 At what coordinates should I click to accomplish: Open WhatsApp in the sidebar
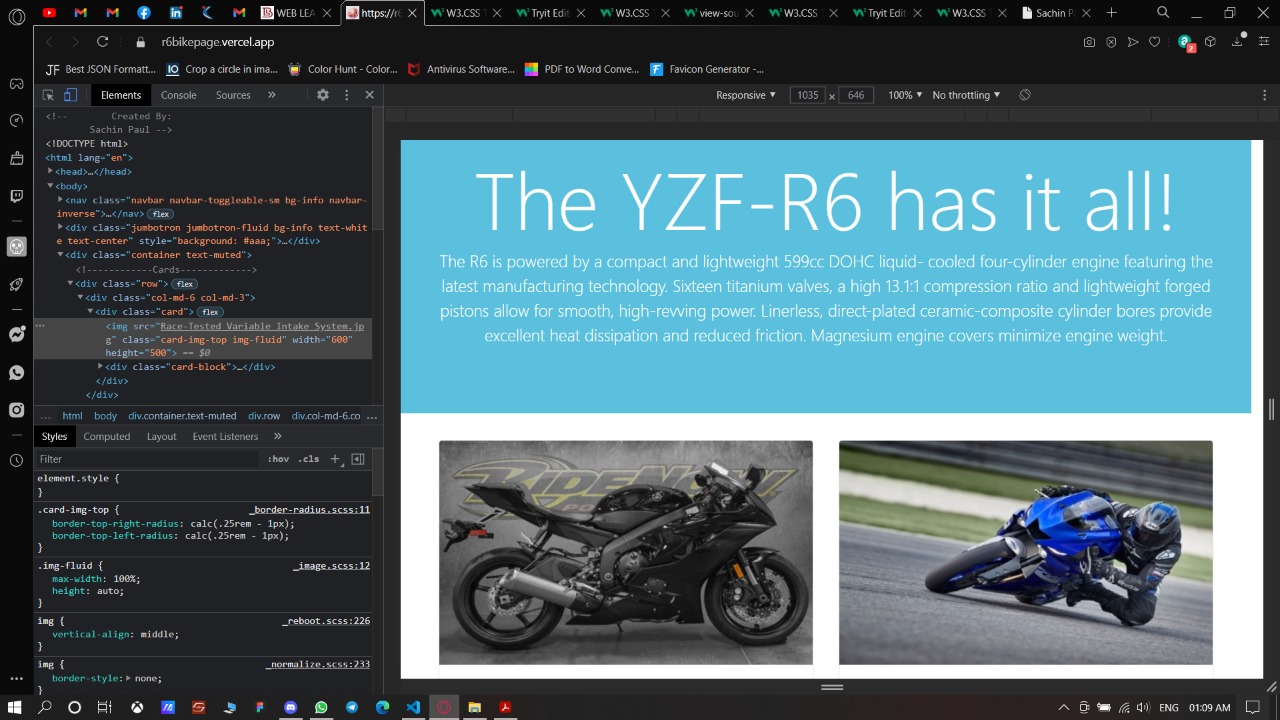click(16, 373)
